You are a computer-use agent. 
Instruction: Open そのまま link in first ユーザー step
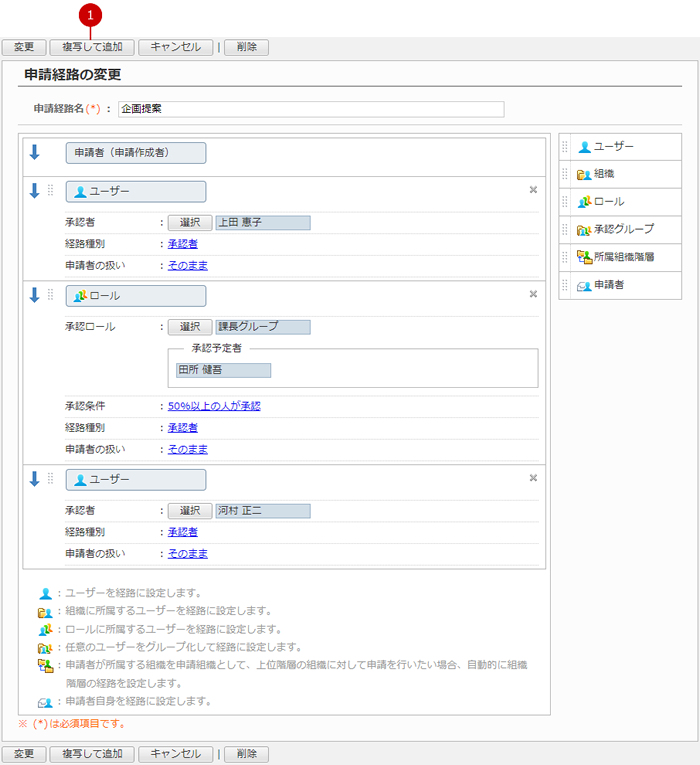(x=188, y=265)
